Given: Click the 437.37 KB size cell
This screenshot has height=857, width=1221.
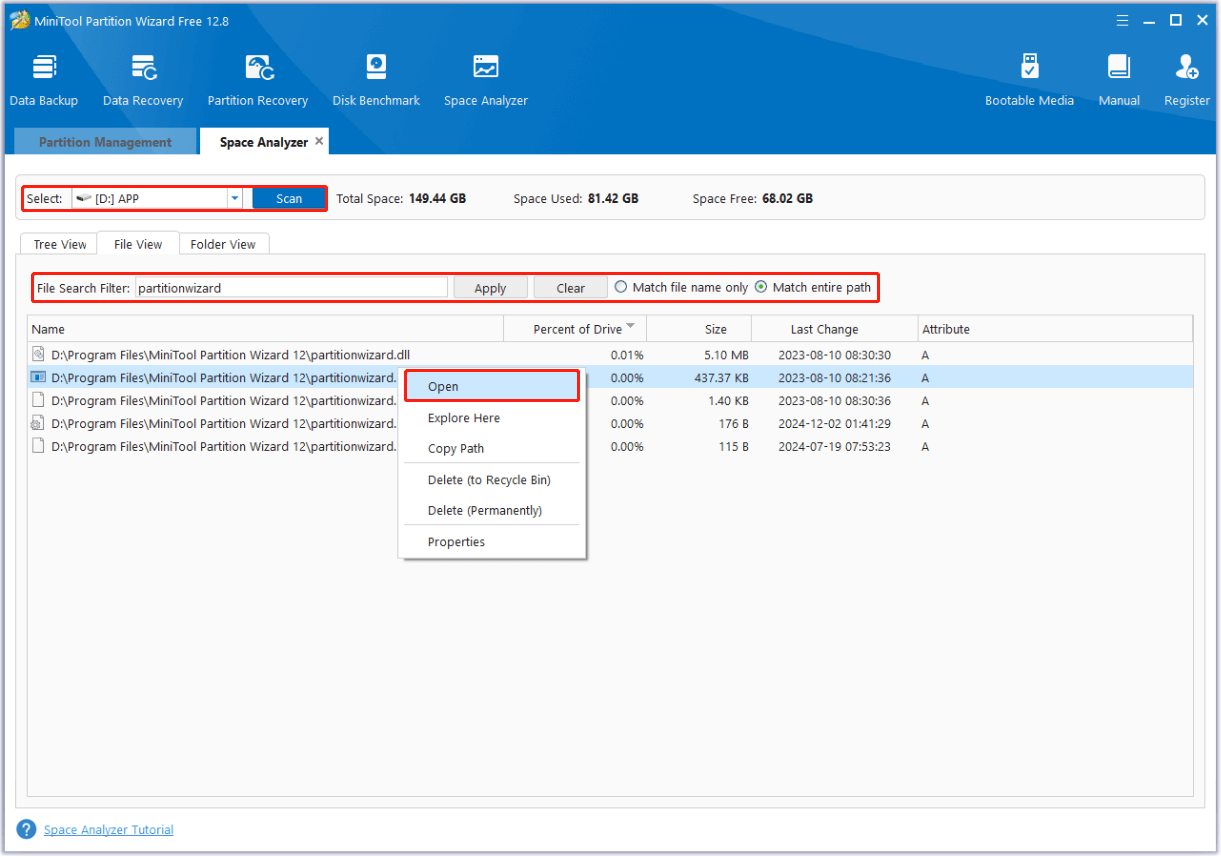Looking at the screenshot, I should pos(720,377).
